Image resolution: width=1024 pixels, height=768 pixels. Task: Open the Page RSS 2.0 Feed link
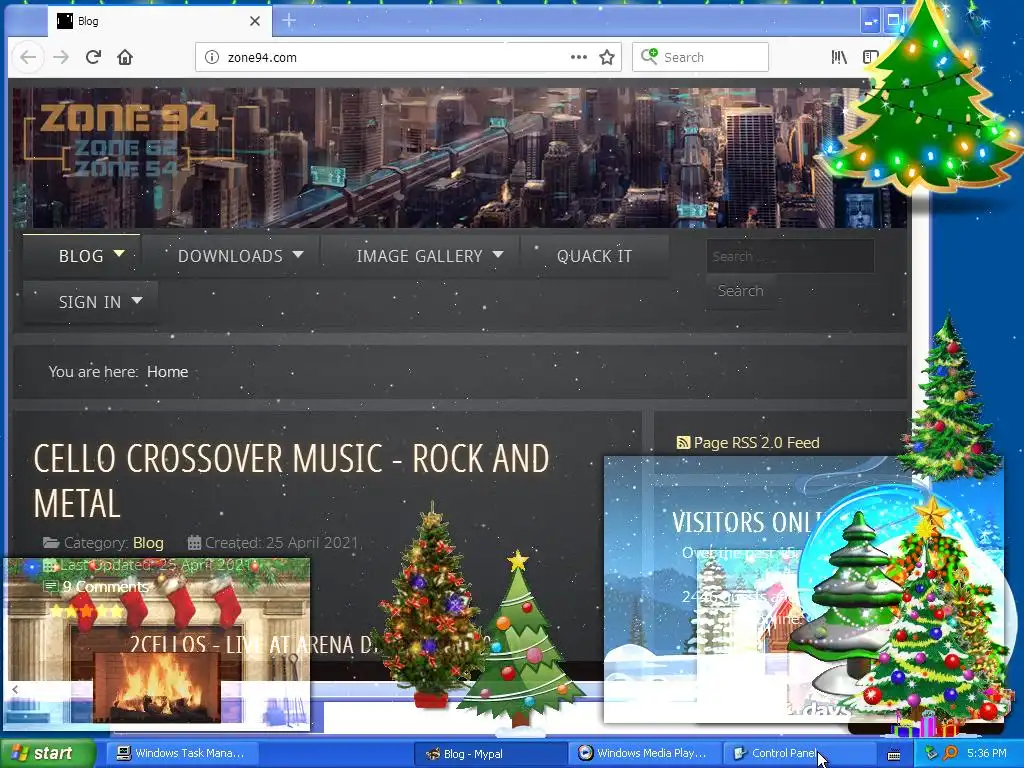click(x=756, y=443)
